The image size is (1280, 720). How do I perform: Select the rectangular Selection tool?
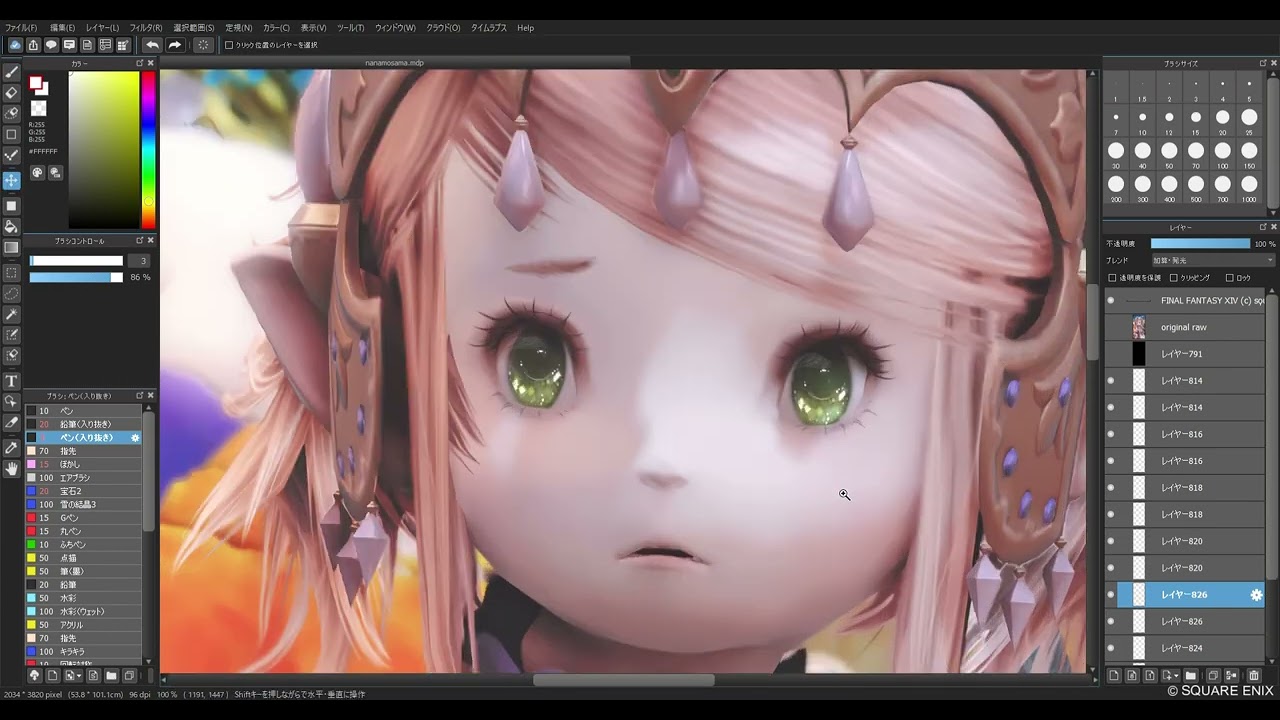pyautogui.click(x=12, y=272)
